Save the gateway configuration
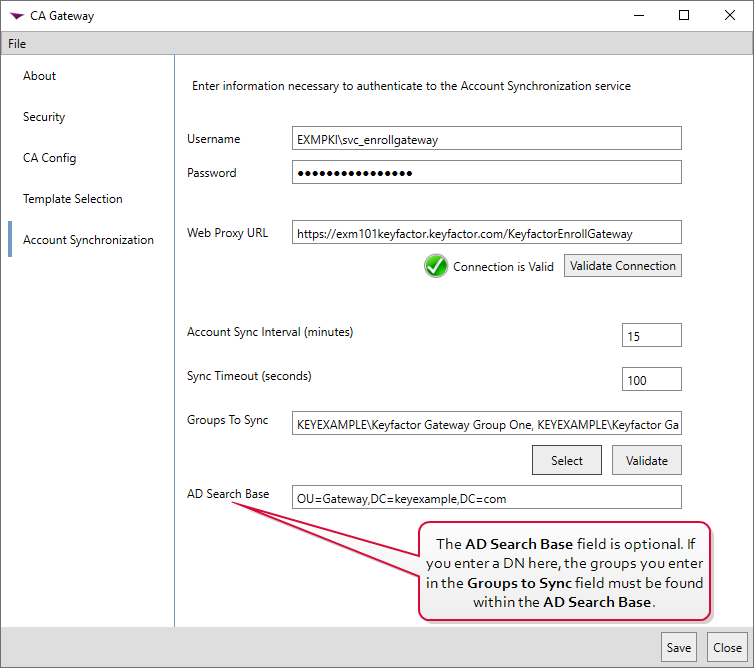 pyautogui.click(x=679, y=647)
